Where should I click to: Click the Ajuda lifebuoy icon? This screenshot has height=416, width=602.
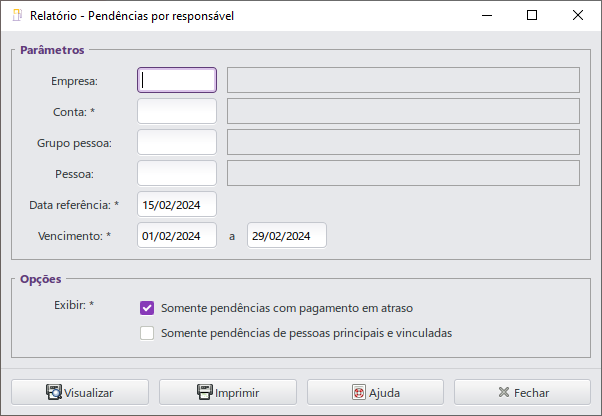[359, 393]
